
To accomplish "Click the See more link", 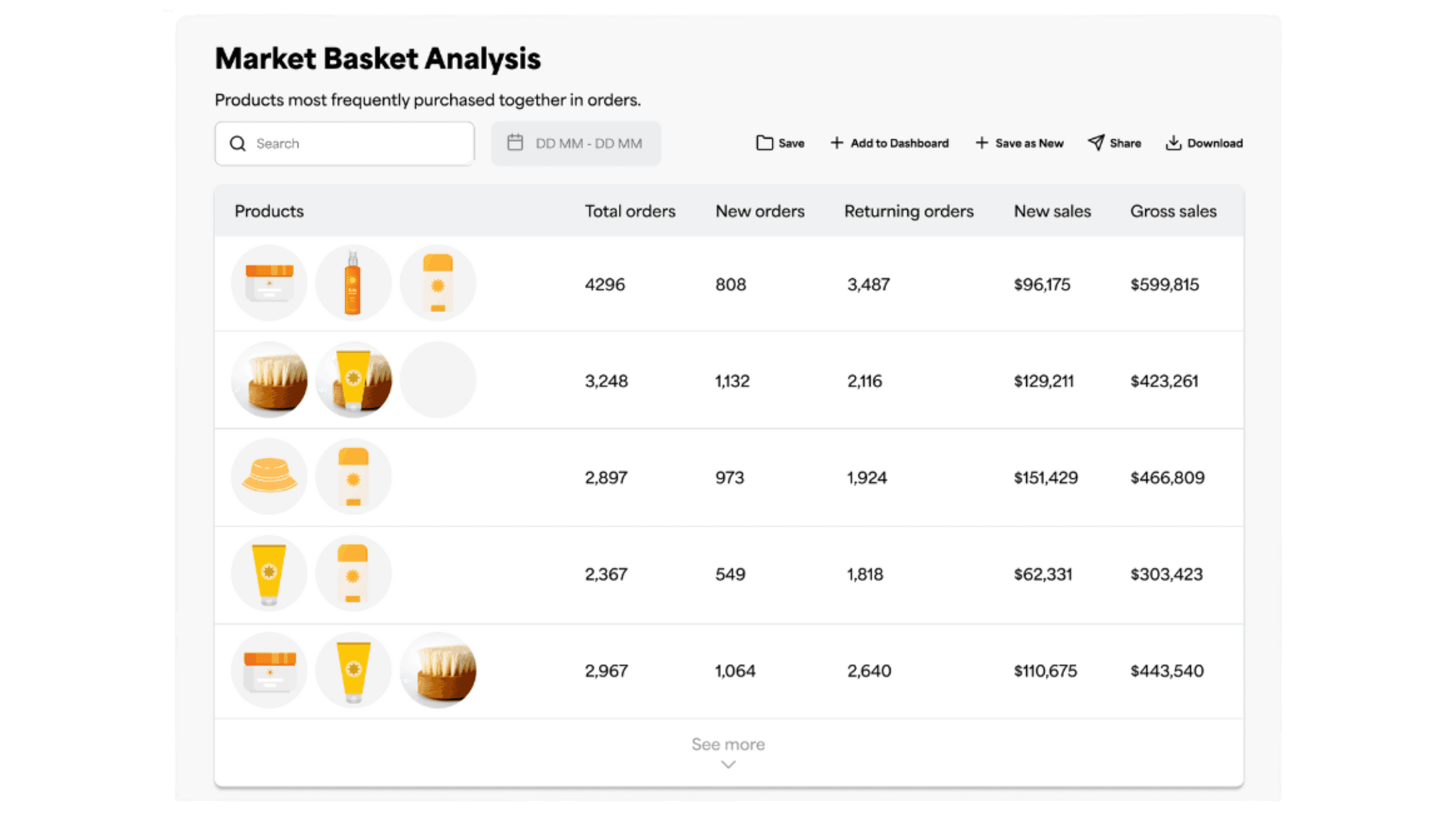I will coord(728,744).
